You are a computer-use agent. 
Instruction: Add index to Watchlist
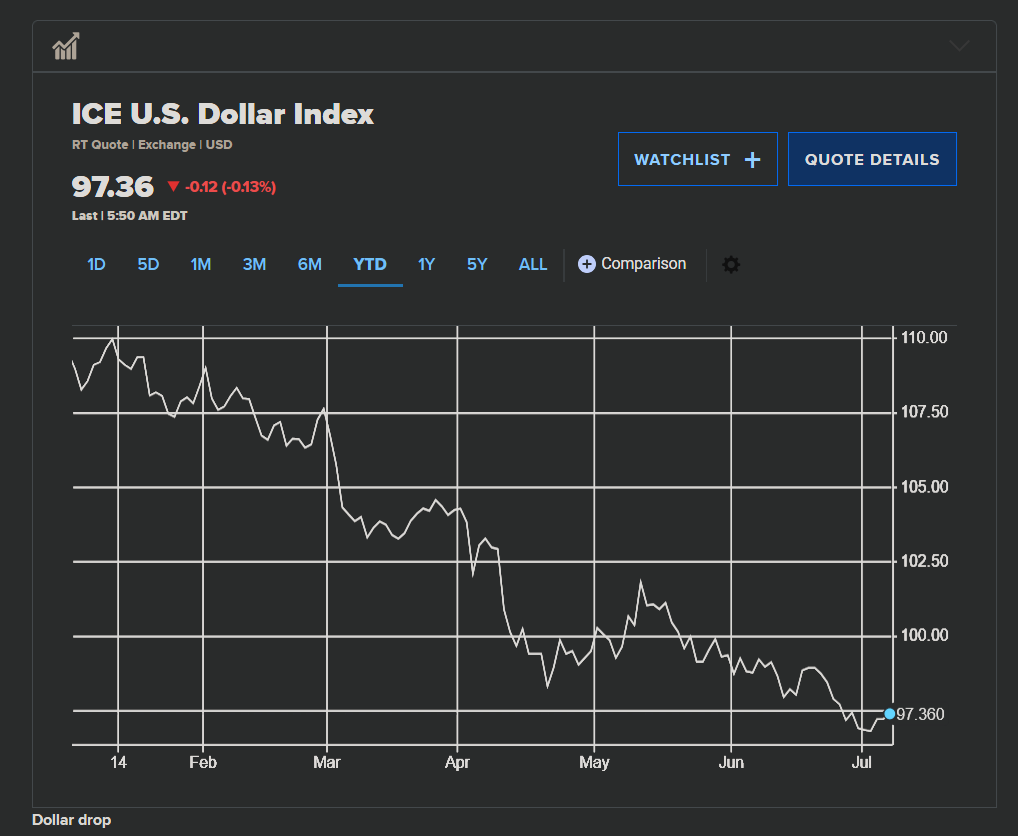(x=697, y=159)
